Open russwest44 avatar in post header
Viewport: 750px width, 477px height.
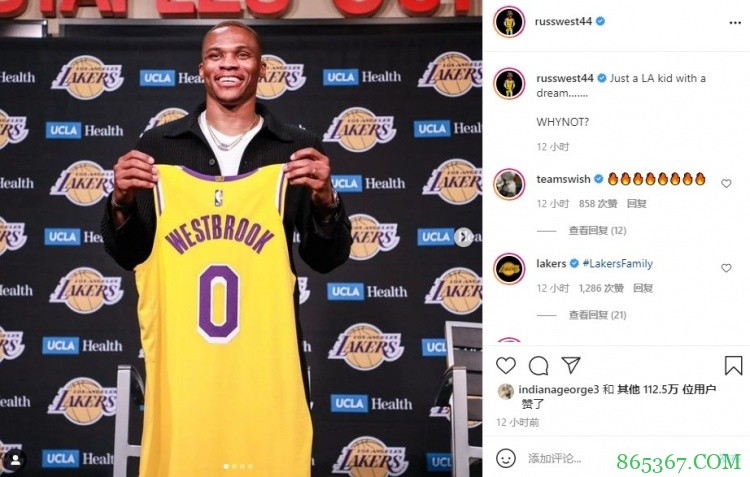509,22
